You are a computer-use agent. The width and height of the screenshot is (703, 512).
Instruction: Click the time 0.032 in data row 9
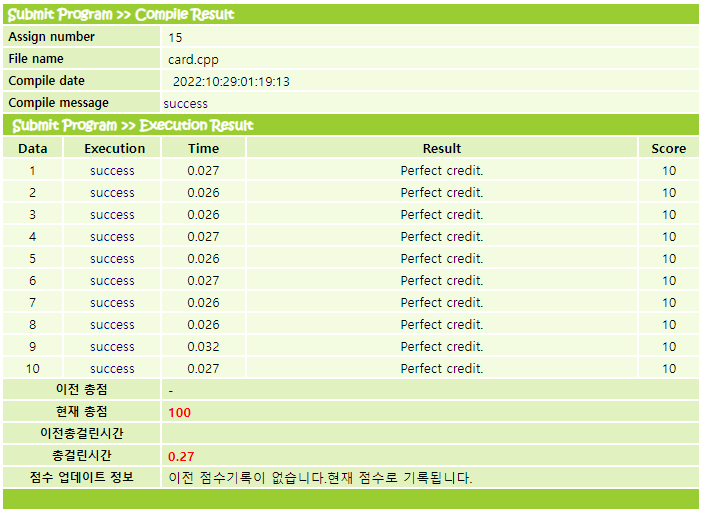coord(203,347)
